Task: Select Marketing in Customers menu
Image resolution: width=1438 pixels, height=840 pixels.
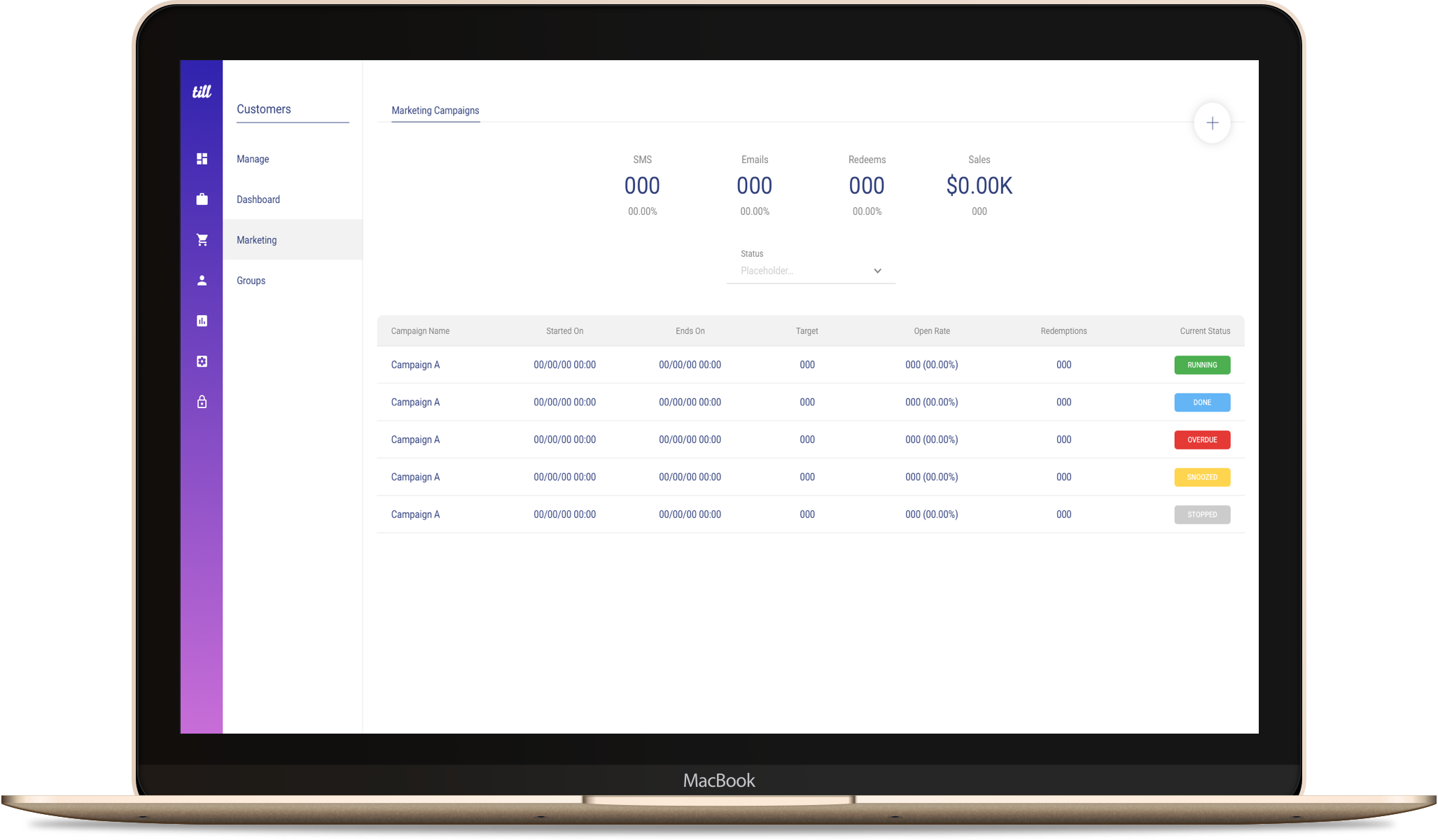Action: point(293,240)
